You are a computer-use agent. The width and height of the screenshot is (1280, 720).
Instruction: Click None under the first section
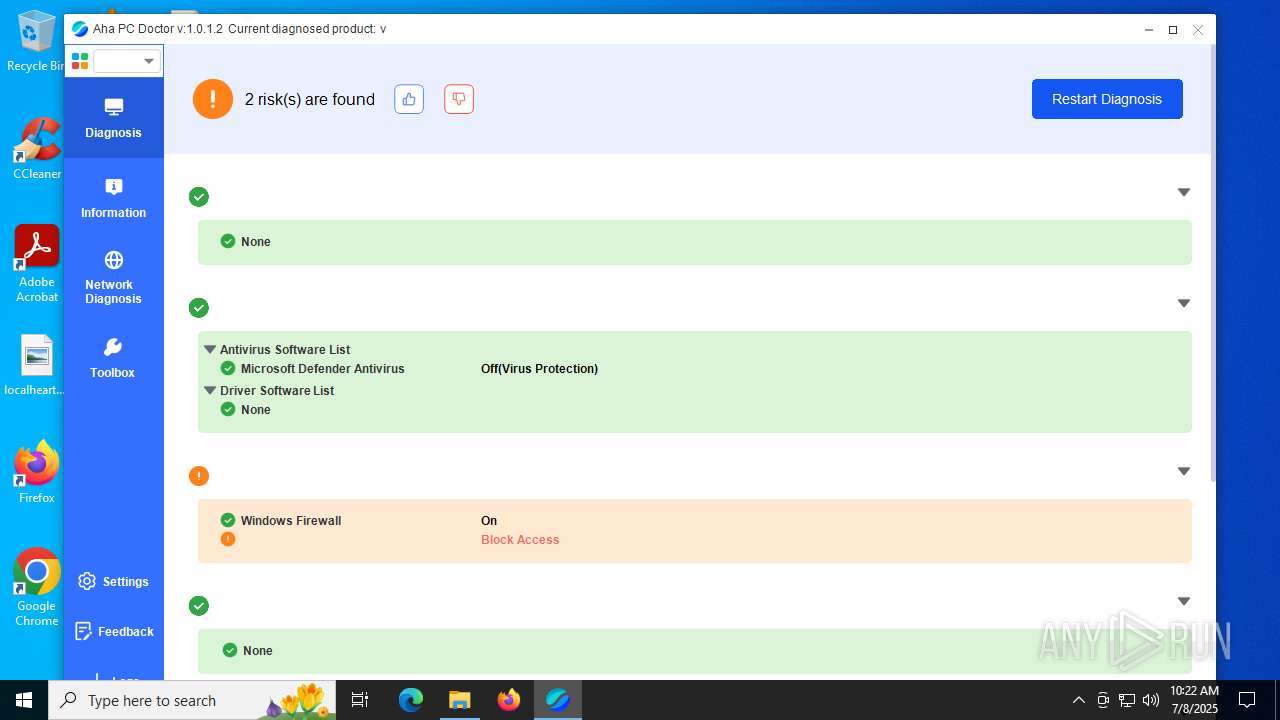pyautogui.click(x=255, y=242)
